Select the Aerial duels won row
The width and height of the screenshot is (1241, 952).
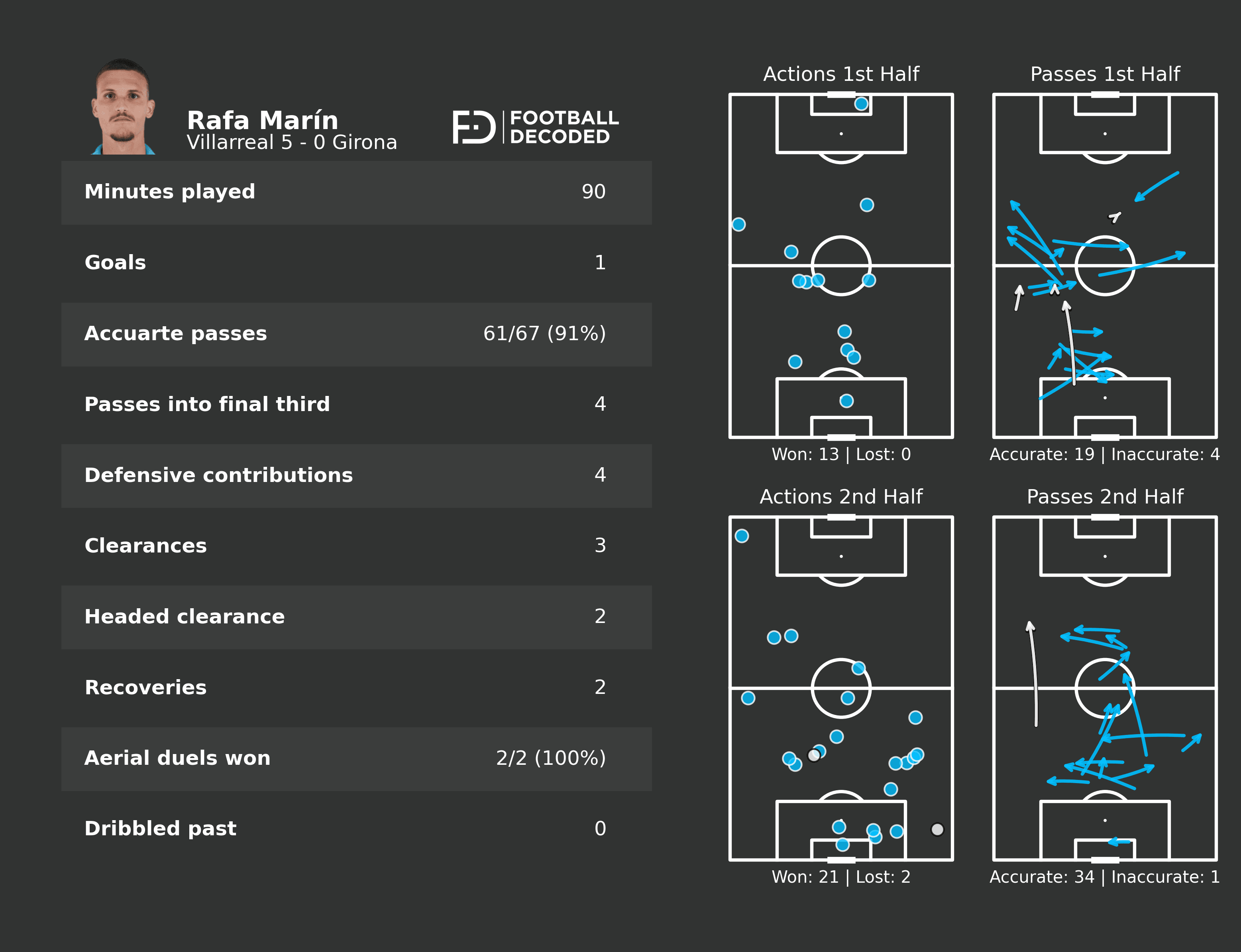pyautogui.click(x=356, y=758)
